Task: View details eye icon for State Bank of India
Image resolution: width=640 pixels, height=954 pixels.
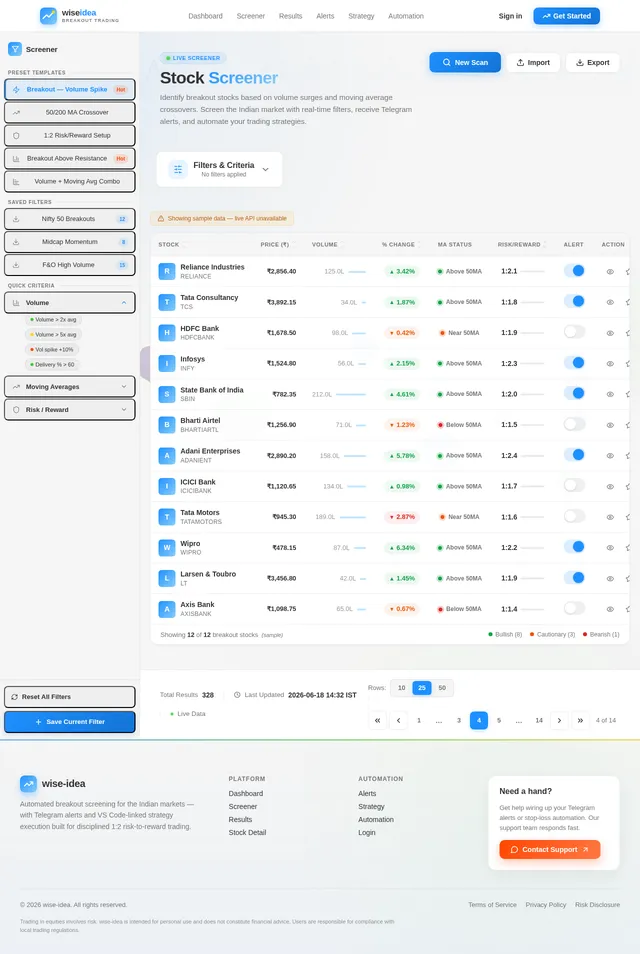Action: tap(610, 394)
